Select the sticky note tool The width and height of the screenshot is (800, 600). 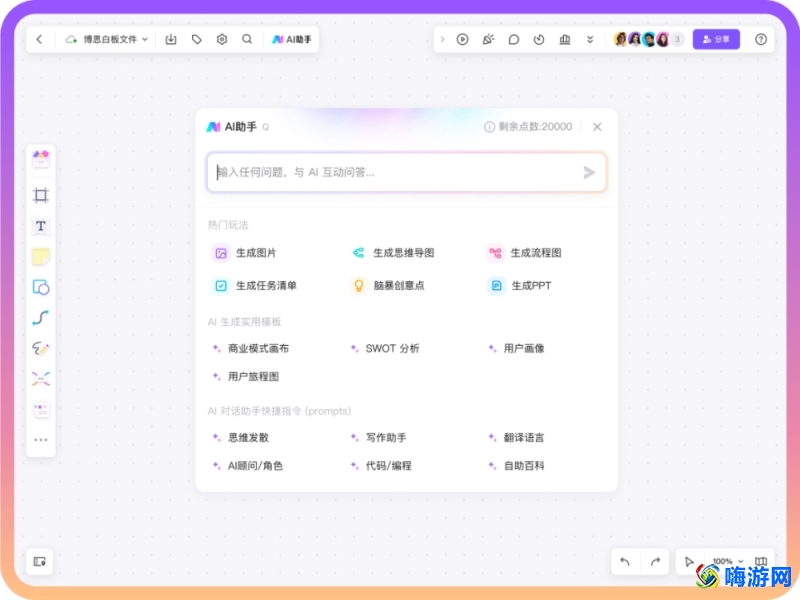coord(41,257)
